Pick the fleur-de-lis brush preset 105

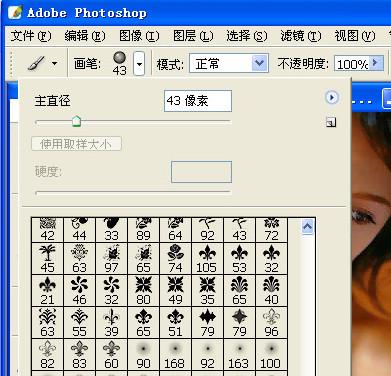[x=207, y=259]
